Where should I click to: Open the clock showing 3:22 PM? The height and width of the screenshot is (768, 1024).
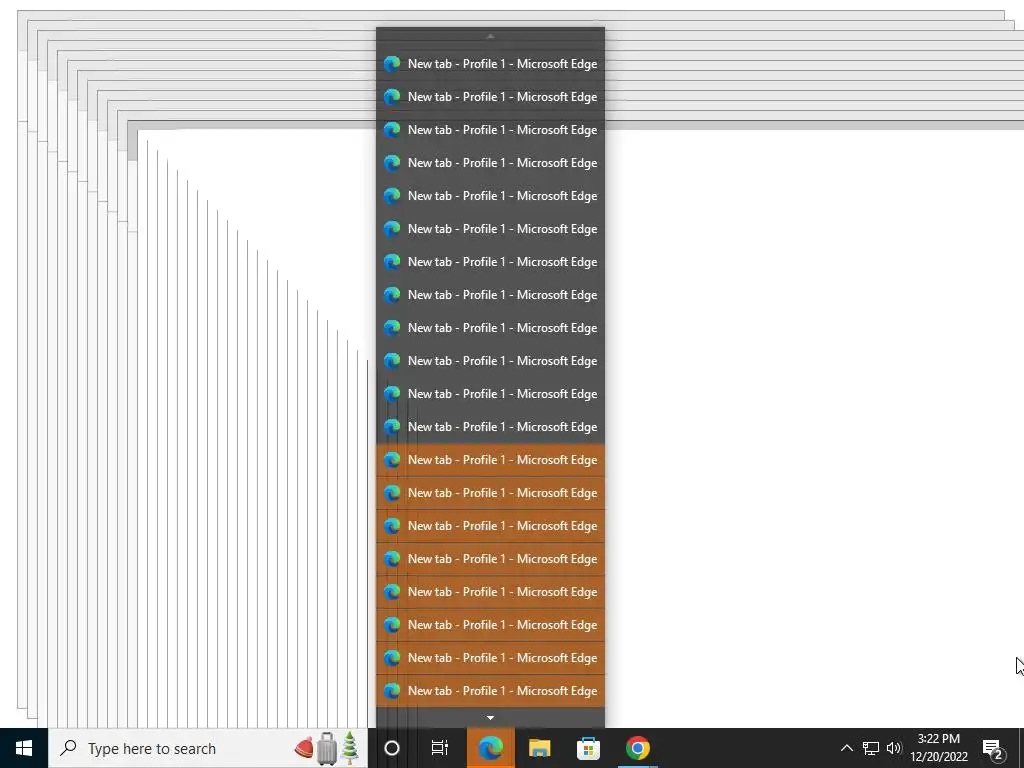[x=938, y=748]
